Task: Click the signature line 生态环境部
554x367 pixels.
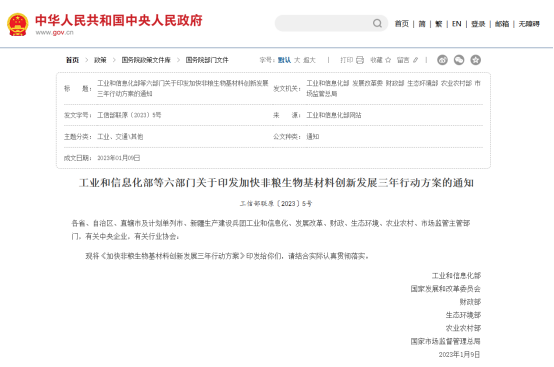Action: coord(463,315)
